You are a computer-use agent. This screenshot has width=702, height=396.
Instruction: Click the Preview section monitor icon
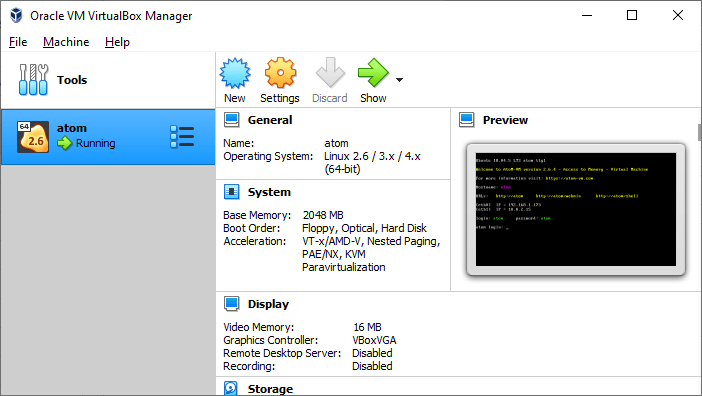pyautogui.click(x=467, y=120)
